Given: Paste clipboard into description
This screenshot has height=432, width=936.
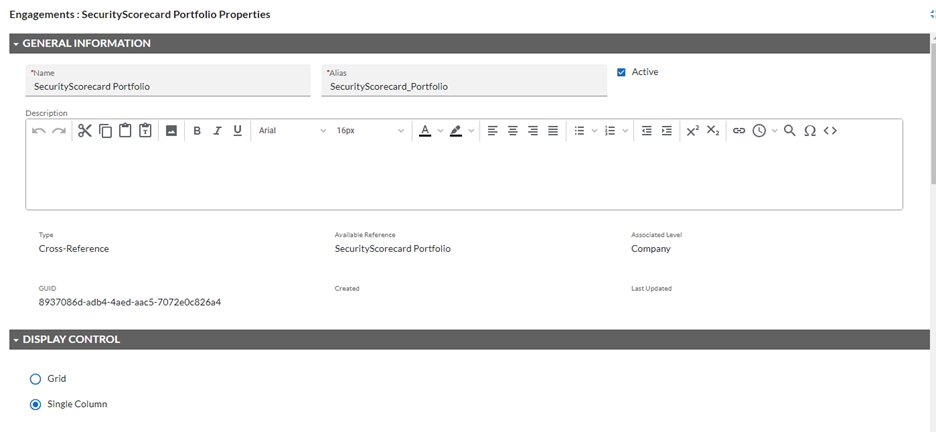Looking at the screenshot, I should 125,131.
